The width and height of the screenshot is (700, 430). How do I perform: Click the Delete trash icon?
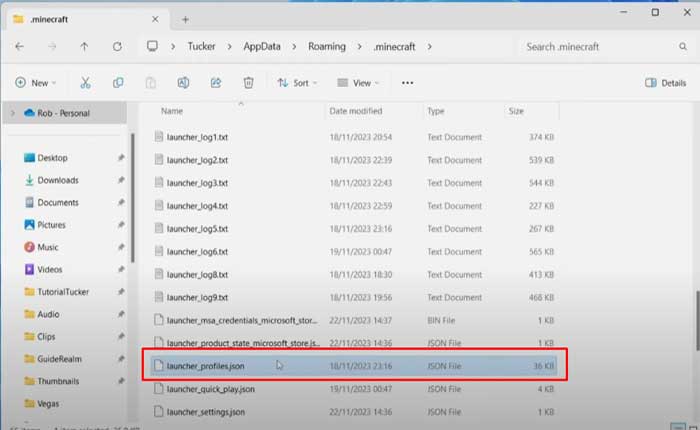coord(249,83)
